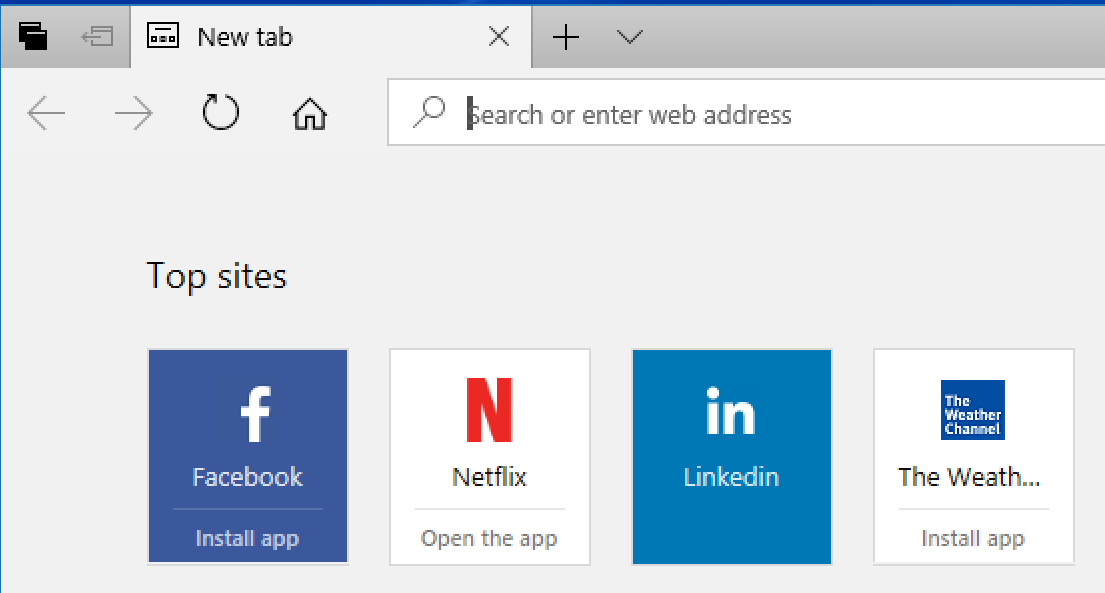Click the Refresh page icon
Viewport: 1105px width, 593px height.
(220, 113)
